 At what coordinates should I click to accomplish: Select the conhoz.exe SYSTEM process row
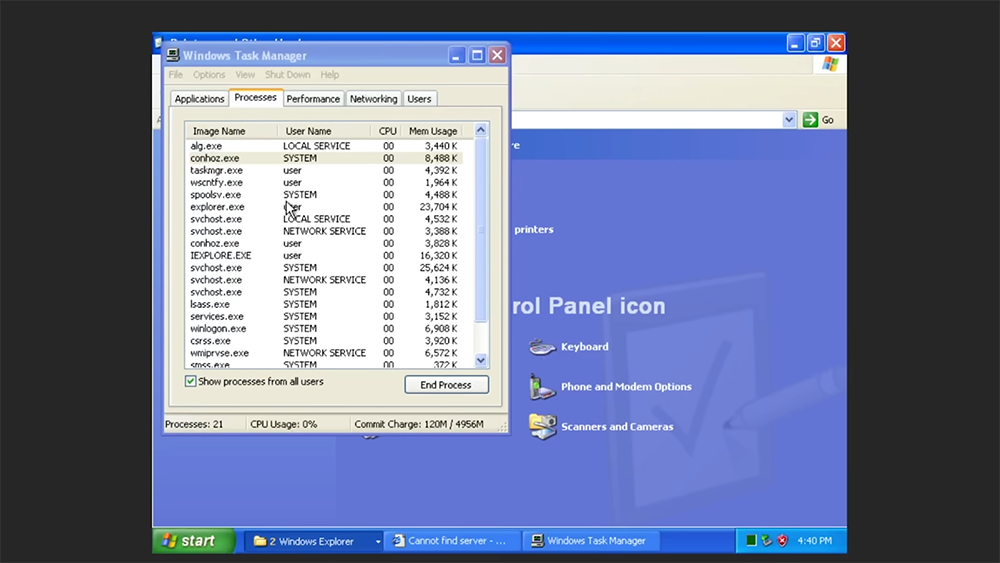pos(324,158)
